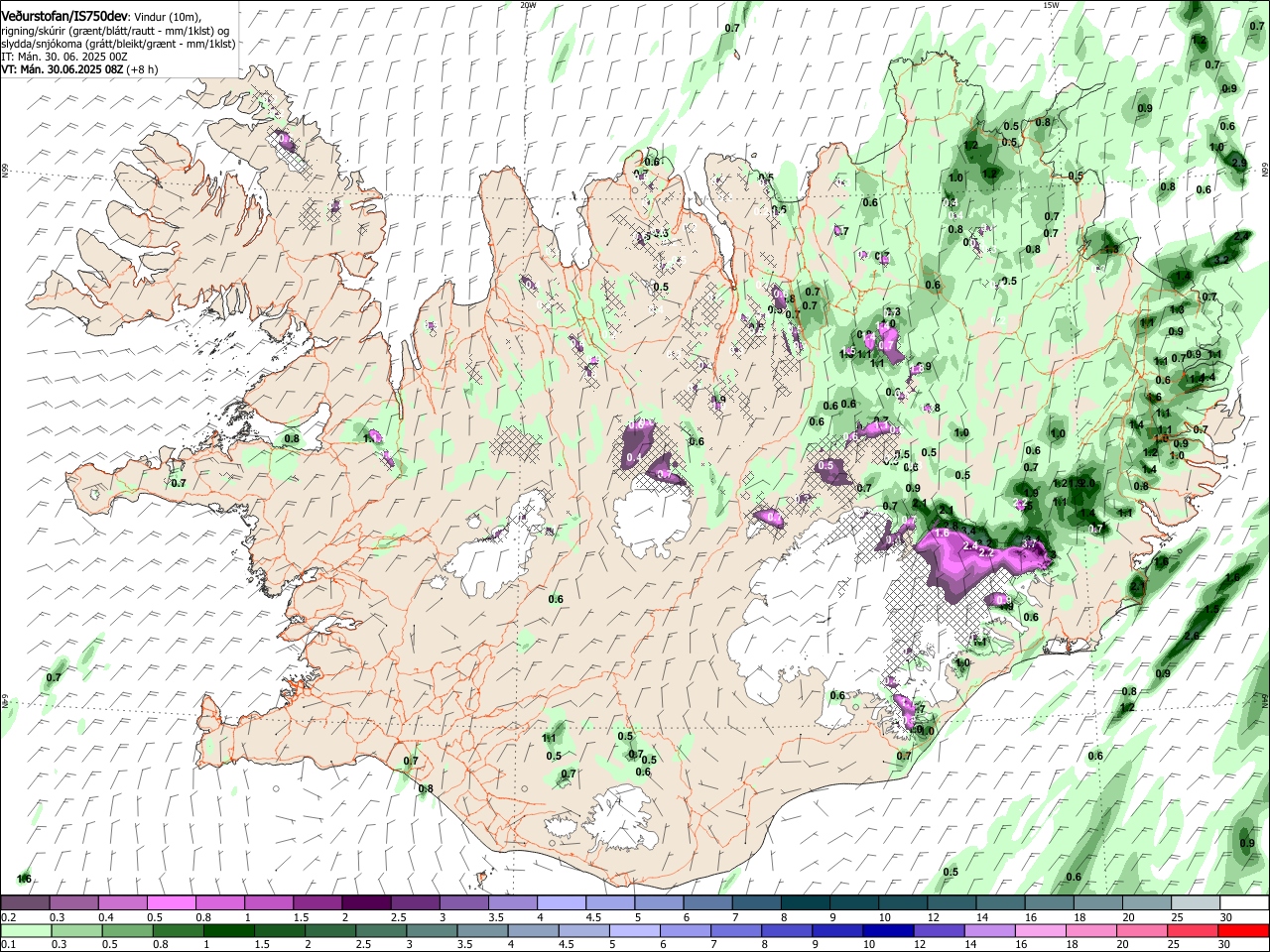Click the 0.1 label on the lower legend
This screenshot has height=952, width=1270.
point(9,945)
